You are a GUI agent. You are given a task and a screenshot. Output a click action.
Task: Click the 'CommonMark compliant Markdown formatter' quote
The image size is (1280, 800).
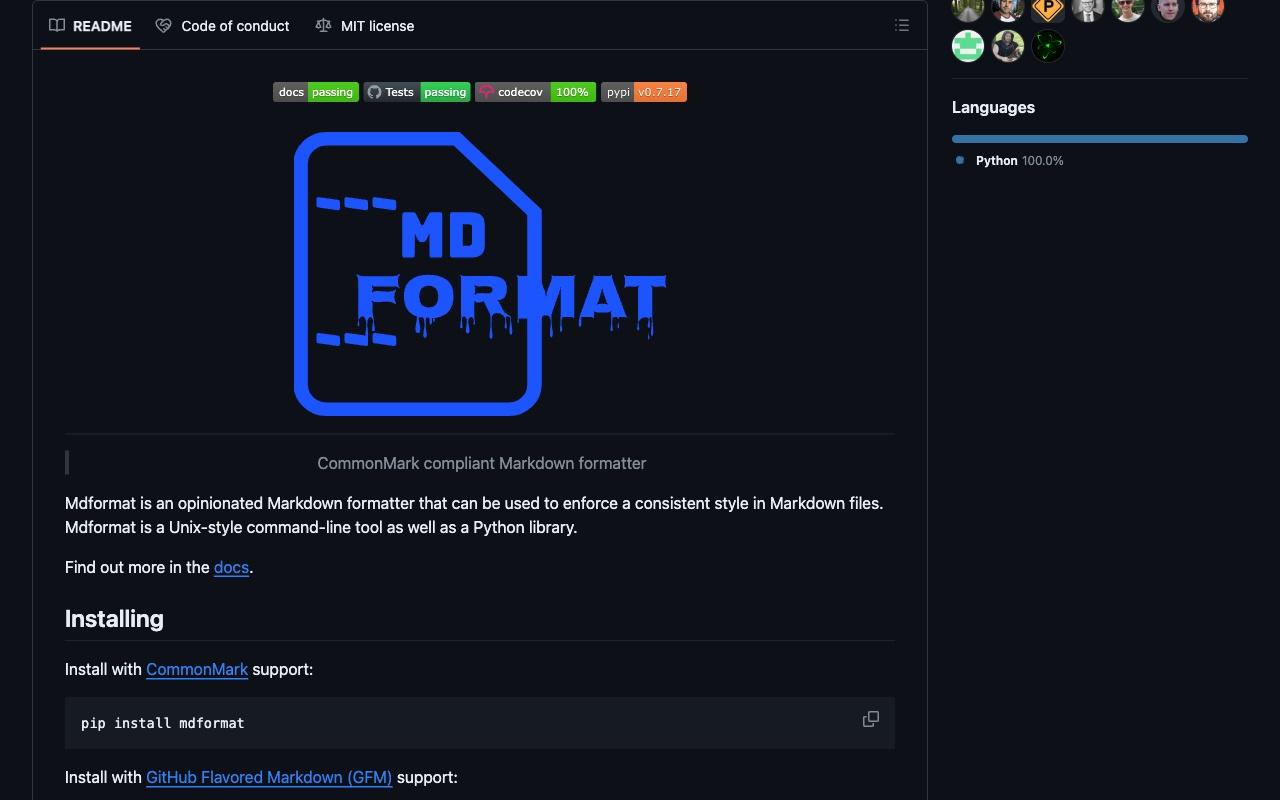482,463
